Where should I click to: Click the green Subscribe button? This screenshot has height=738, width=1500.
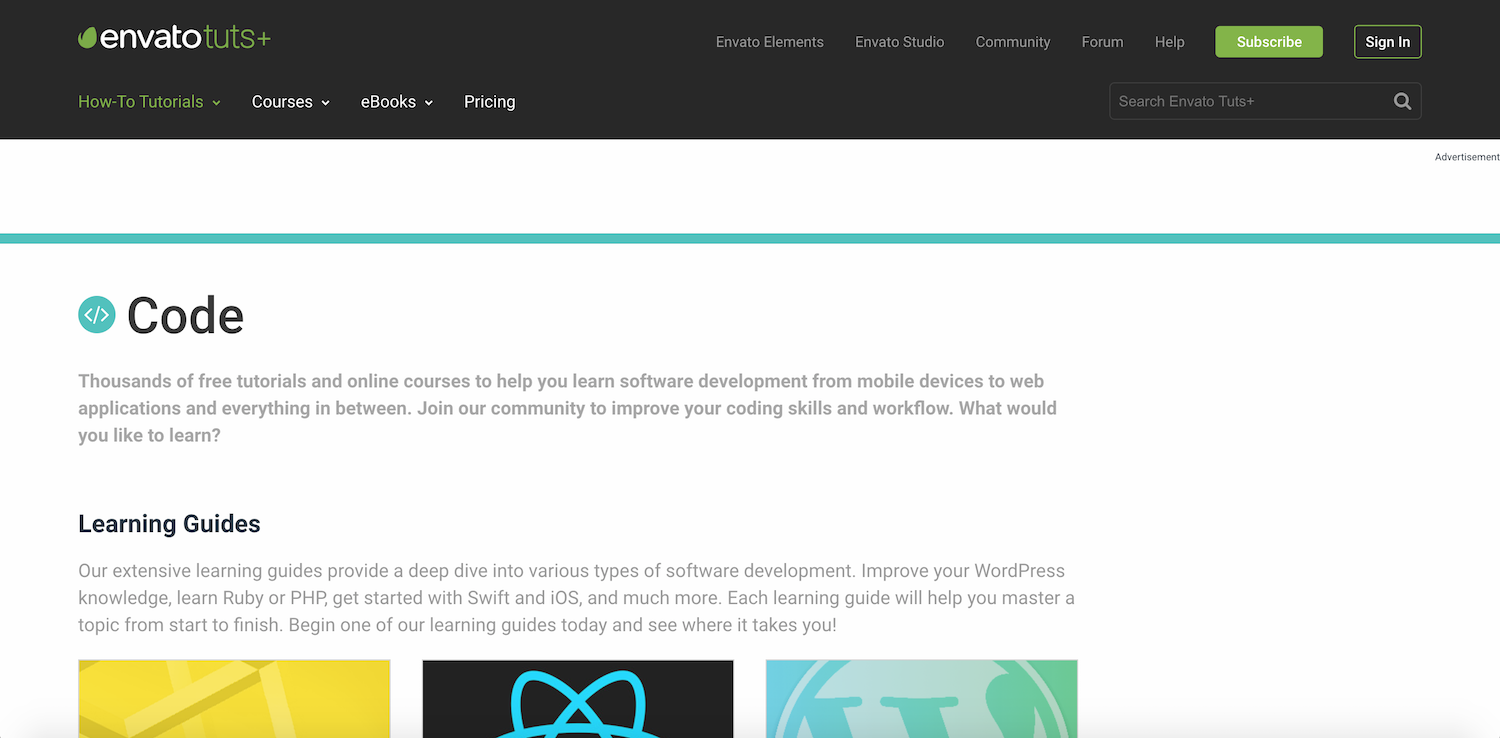tap(1269, 42)
